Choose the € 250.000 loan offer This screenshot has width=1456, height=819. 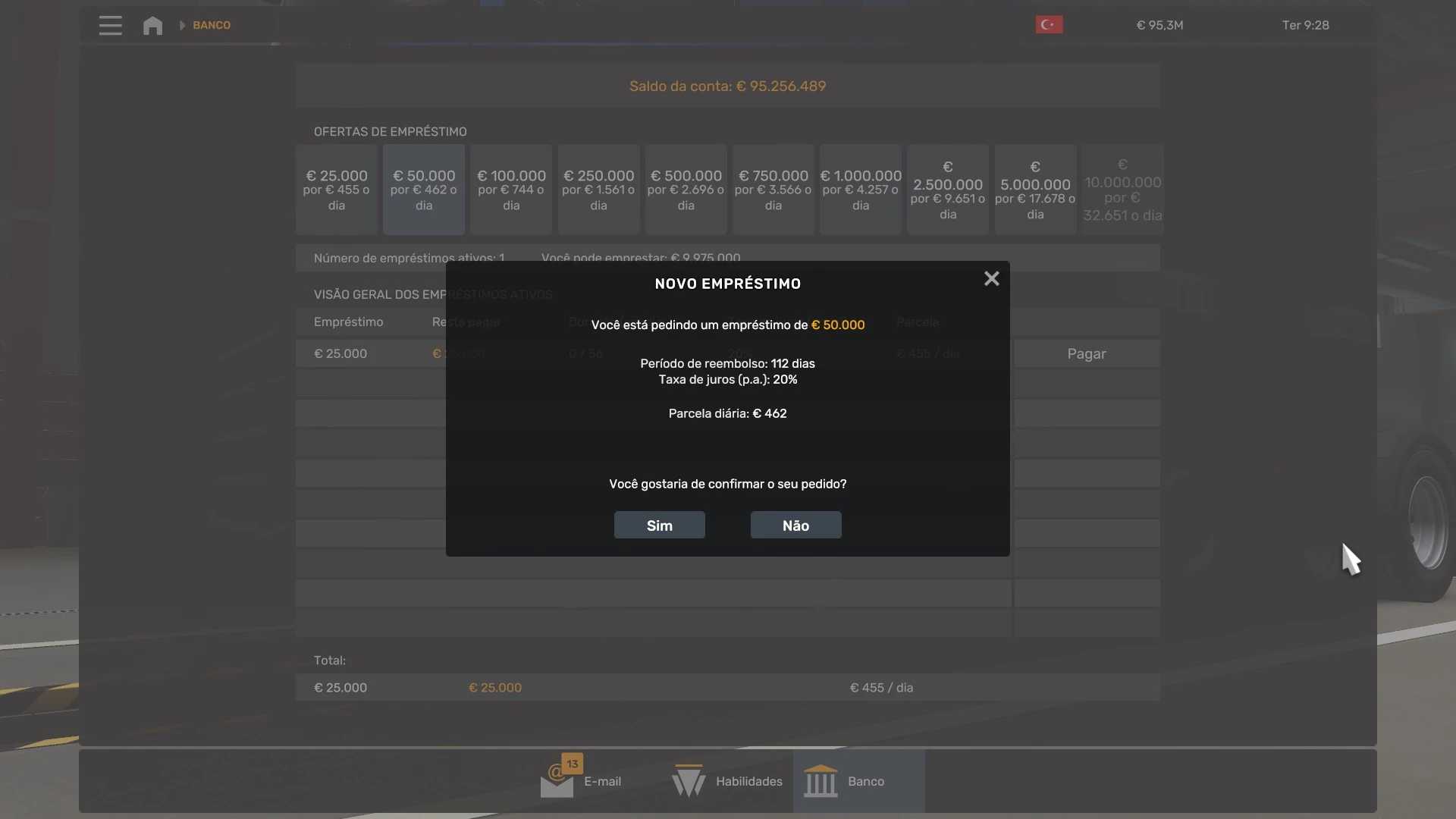tap(598, 190)
